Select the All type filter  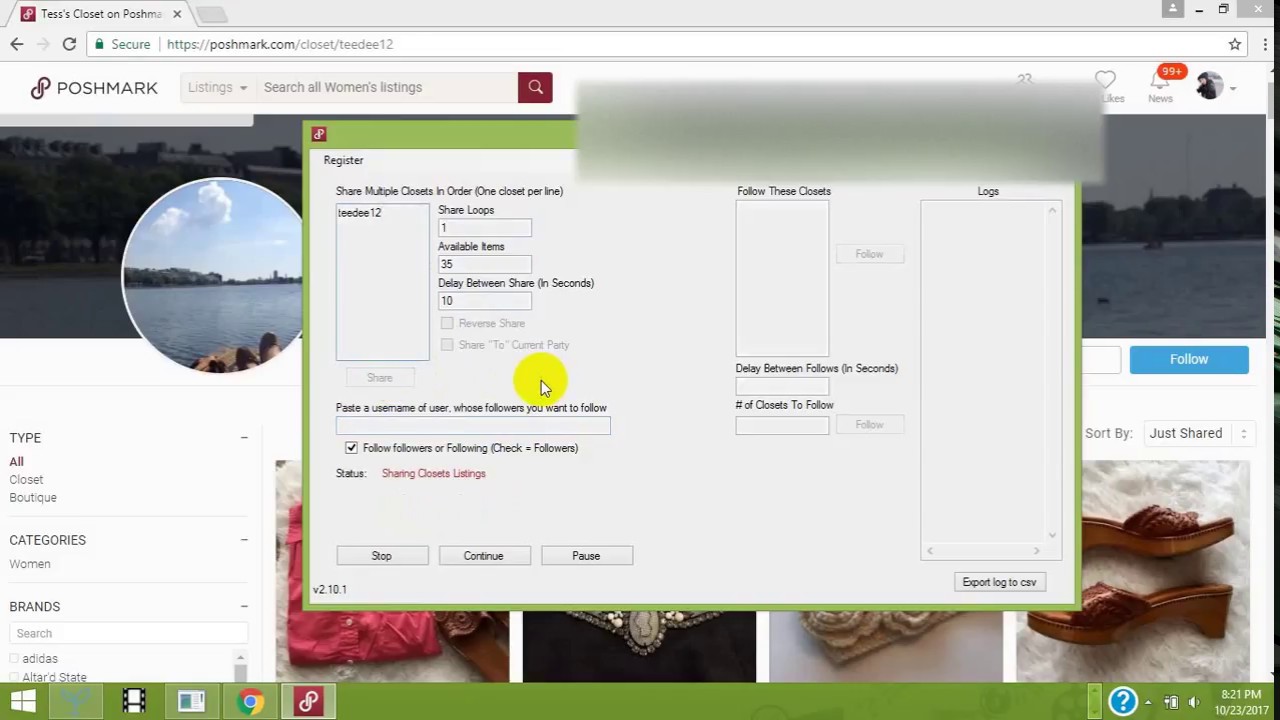click(x=16, y=461)
